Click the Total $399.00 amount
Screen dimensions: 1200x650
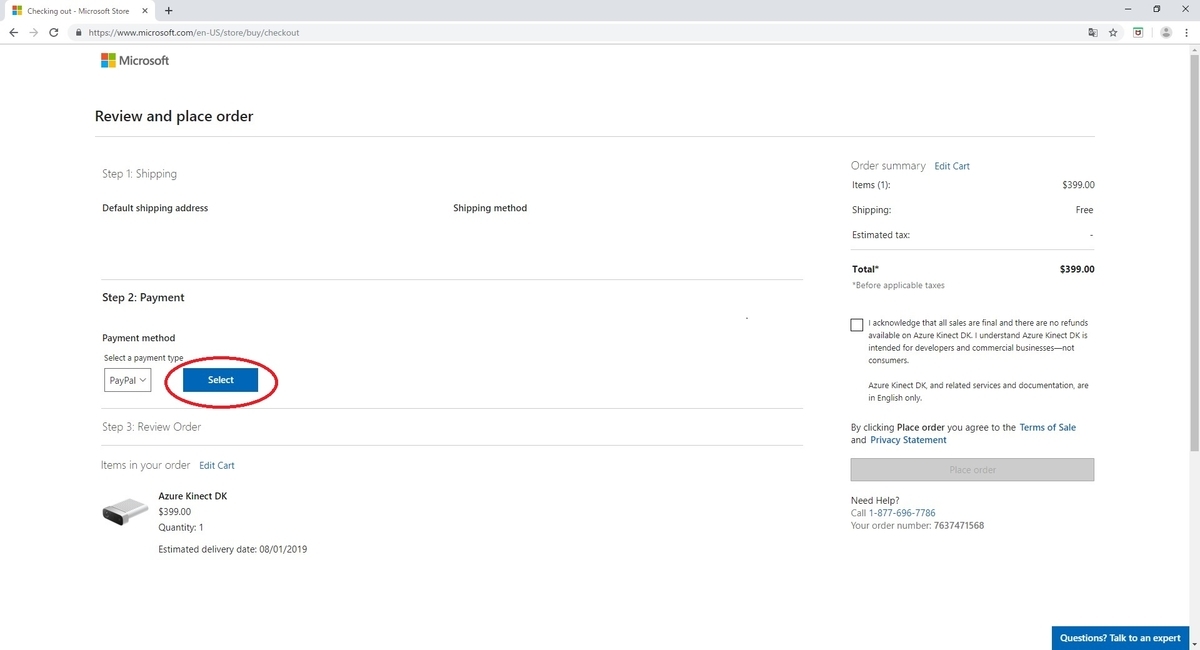pos(1077,269)
